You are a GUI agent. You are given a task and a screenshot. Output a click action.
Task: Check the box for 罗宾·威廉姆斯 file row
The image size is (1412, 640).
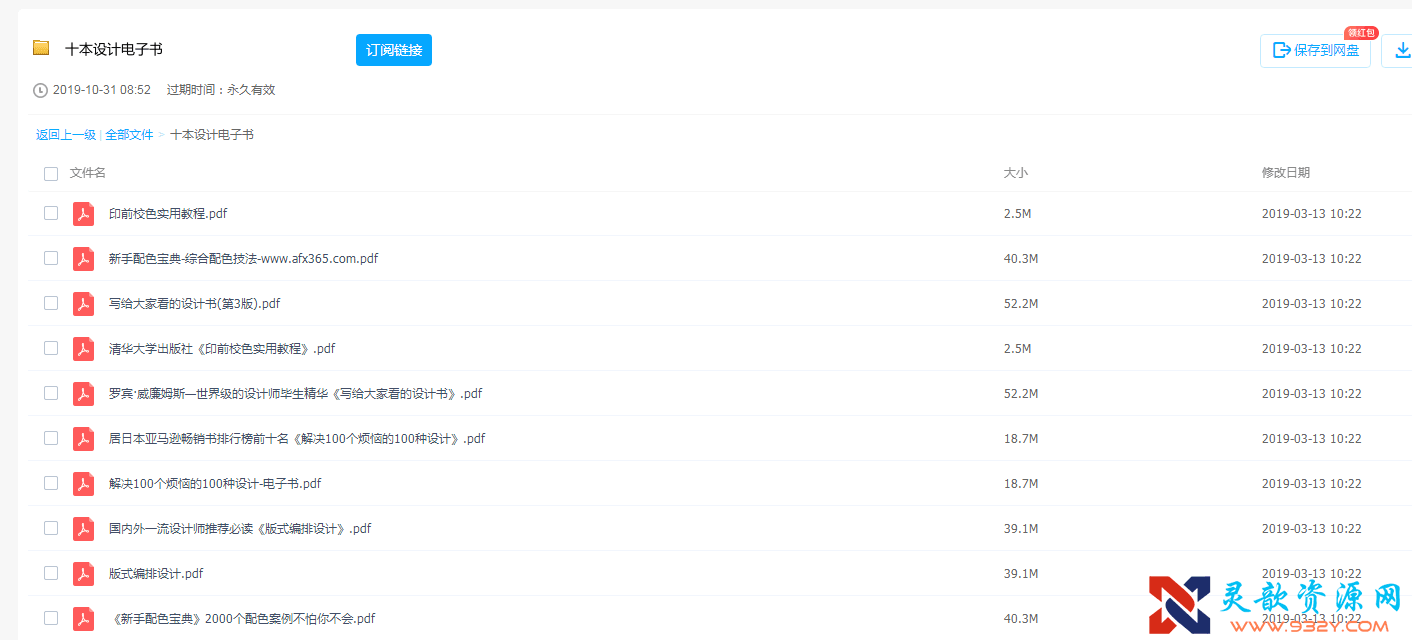click(x=51, y=393)
